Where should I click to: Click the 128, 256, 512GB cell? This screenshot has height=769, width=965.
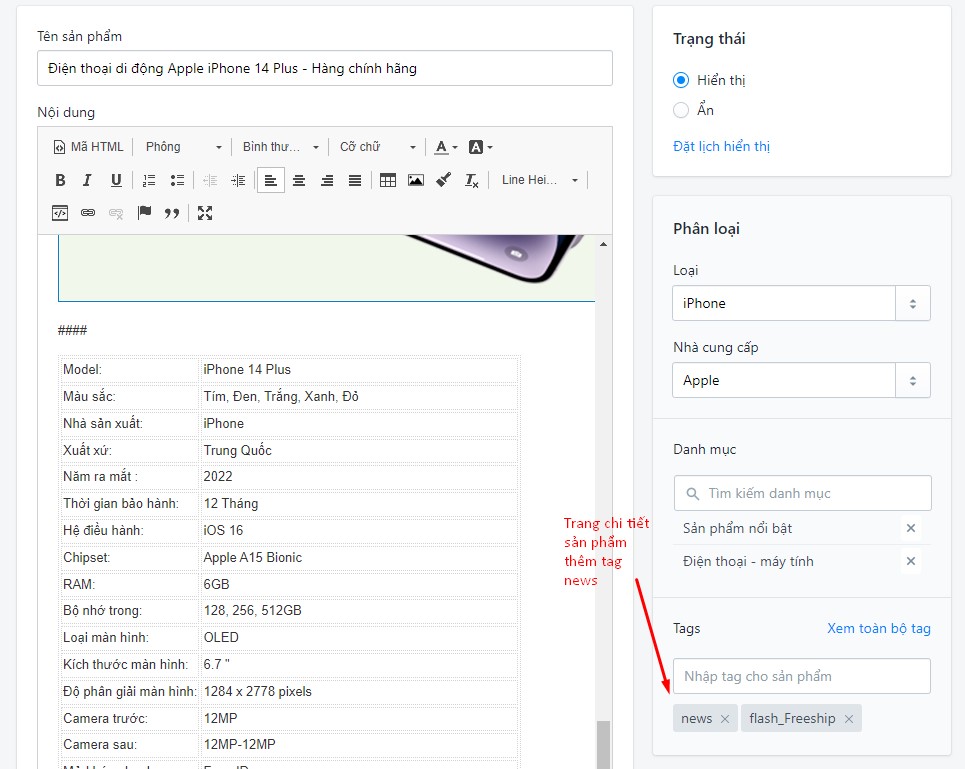(x=359, y=610)
